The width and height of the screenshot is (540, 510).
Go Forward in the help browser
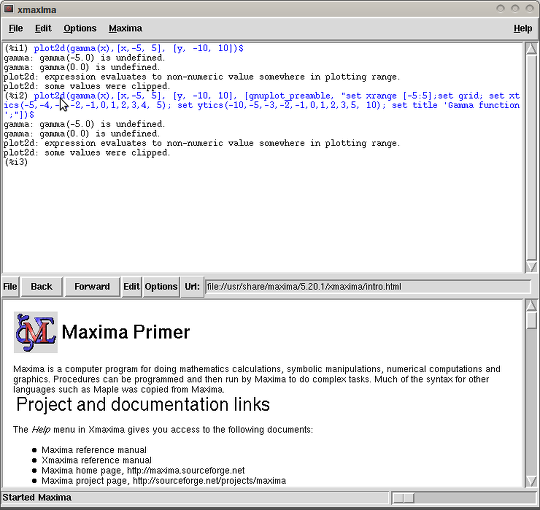[92, 287]
